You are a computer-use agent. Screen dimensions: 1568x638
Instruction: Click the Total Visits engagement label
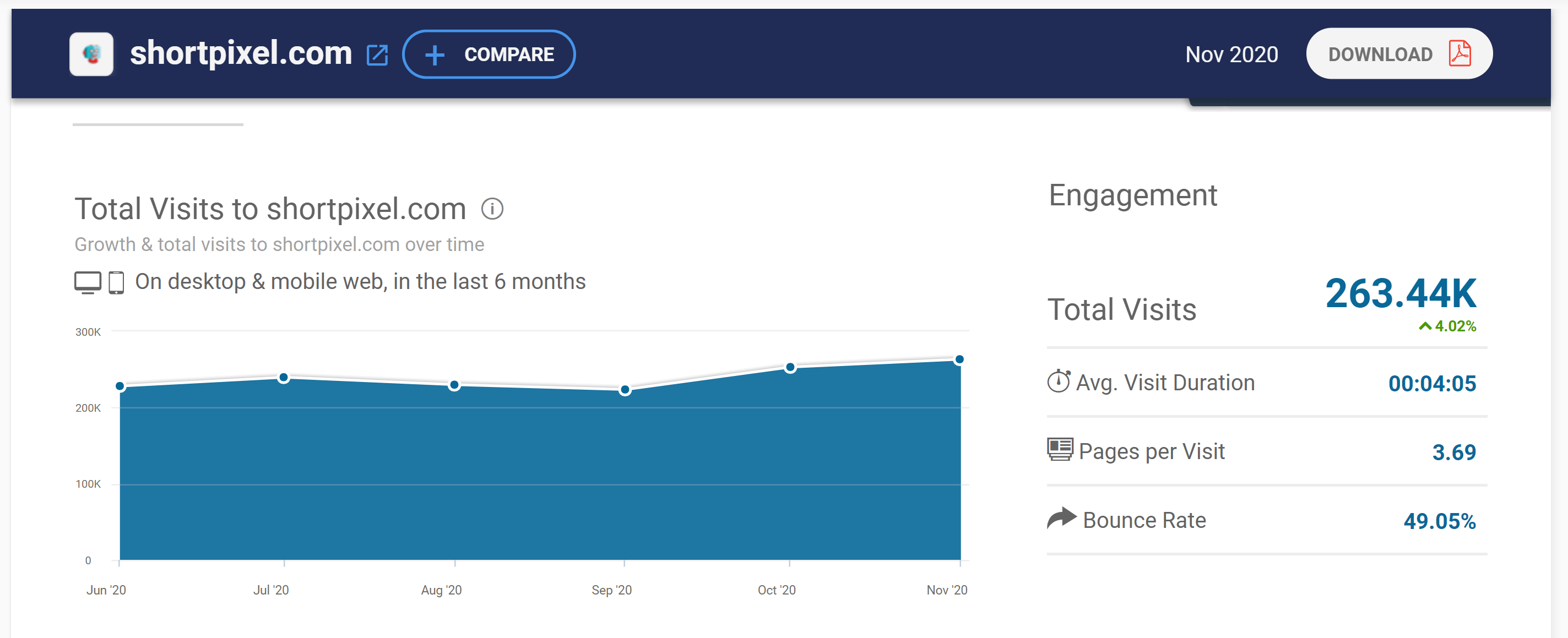1122,309
